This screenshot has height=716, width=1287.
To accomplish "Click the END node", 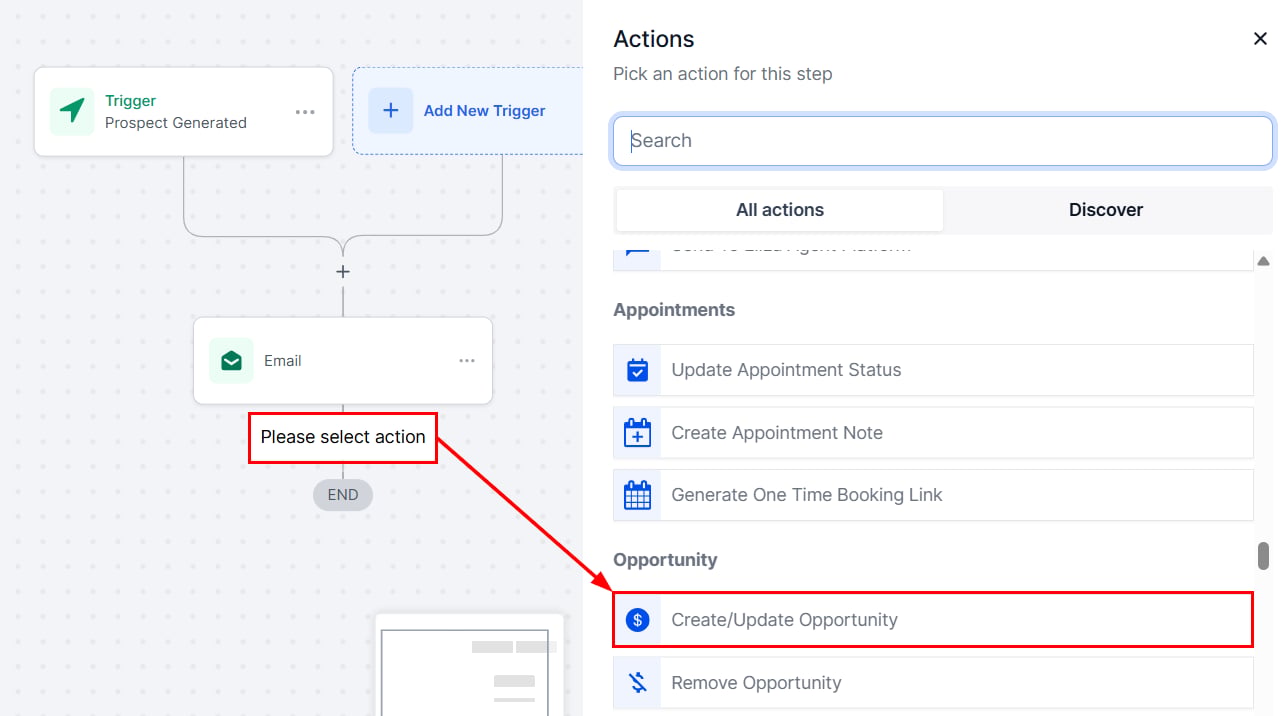I will point(343,495).
